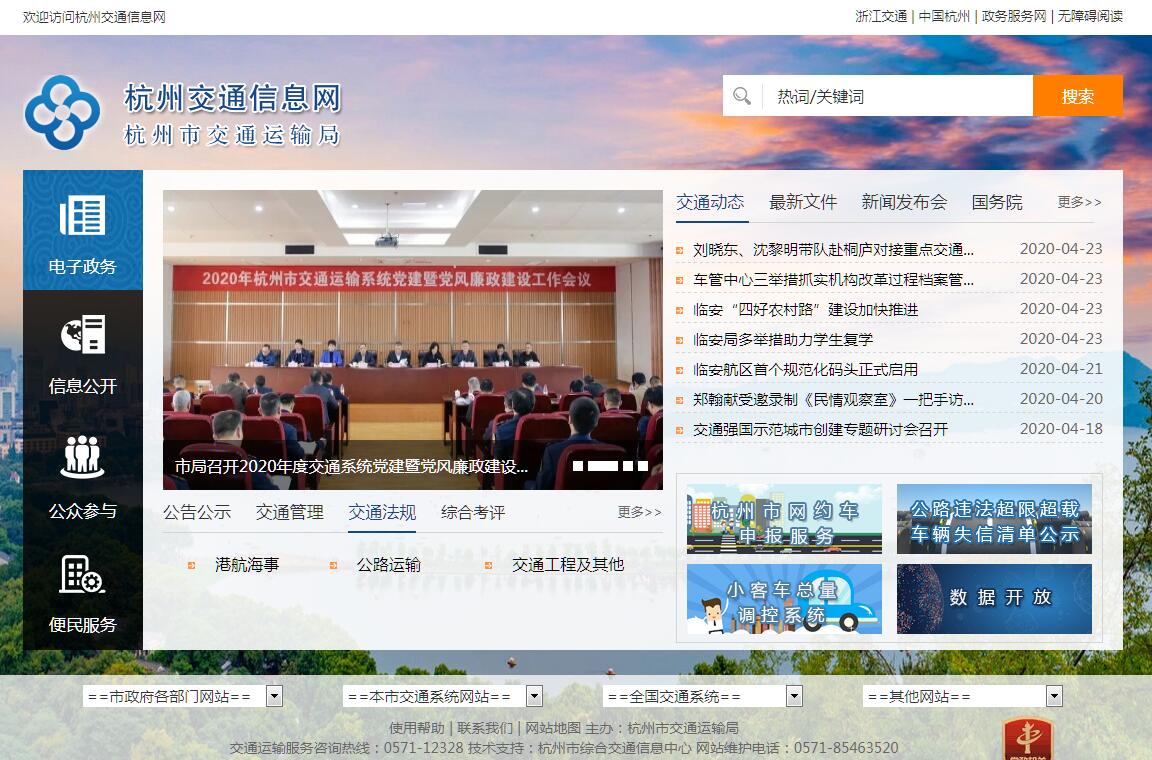Open the 数据开放 banner
The width and height of the screenshot is (1152, 760).
(993, 598)
